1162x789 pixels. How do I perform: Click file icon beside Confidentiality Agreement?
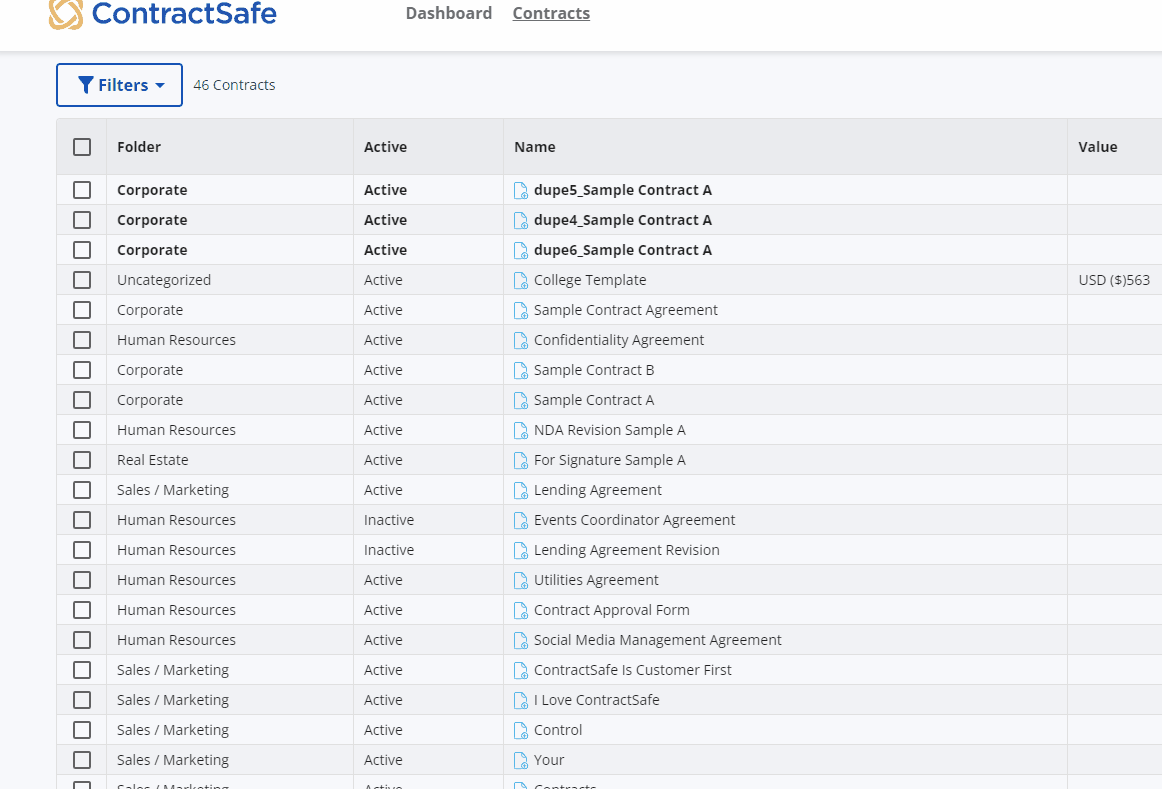click(x=520, y=340)
